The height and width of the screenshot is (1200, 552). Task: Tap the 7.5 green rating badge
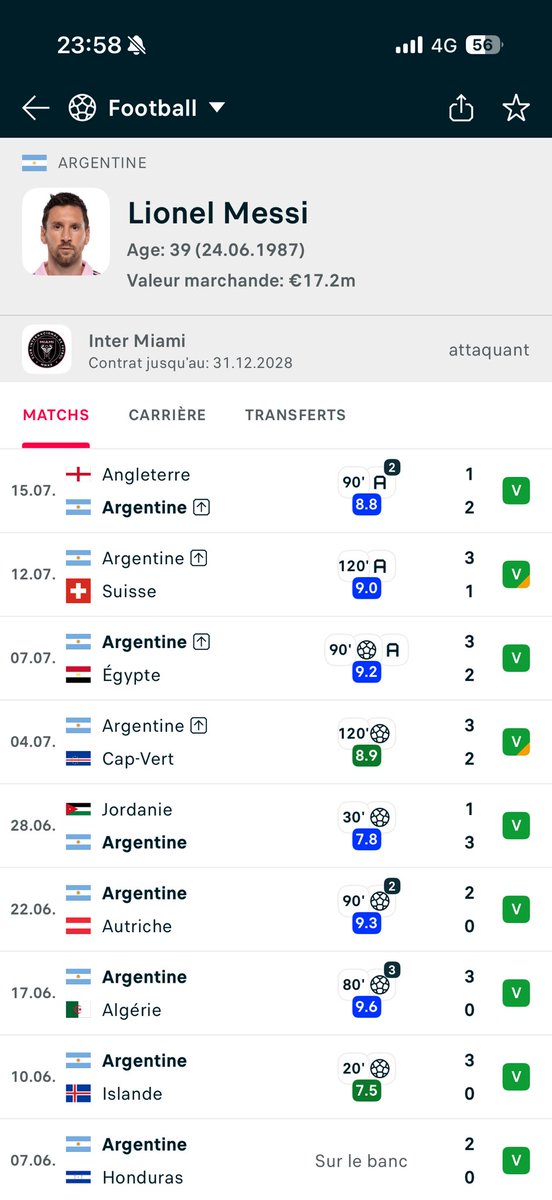tap(366, 1091)
